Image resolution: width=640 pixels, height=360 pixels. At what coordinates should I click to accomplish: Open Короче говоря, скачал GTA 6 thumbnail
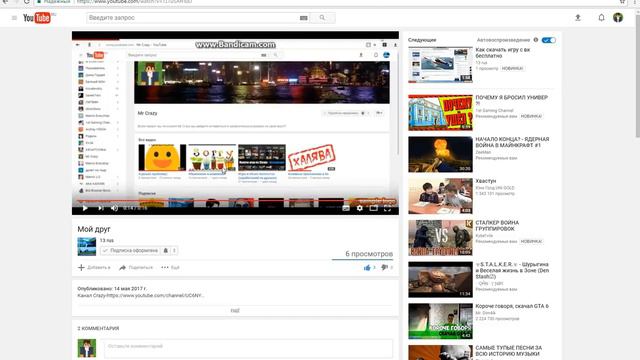440,321
